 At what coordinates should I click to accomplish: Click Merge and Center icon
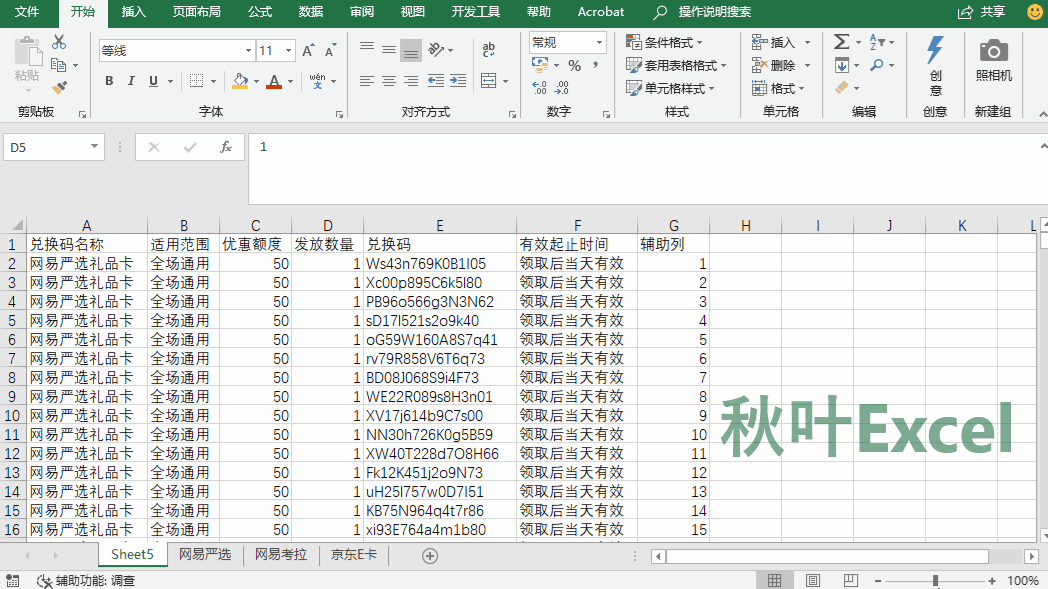tap(489, 81)
